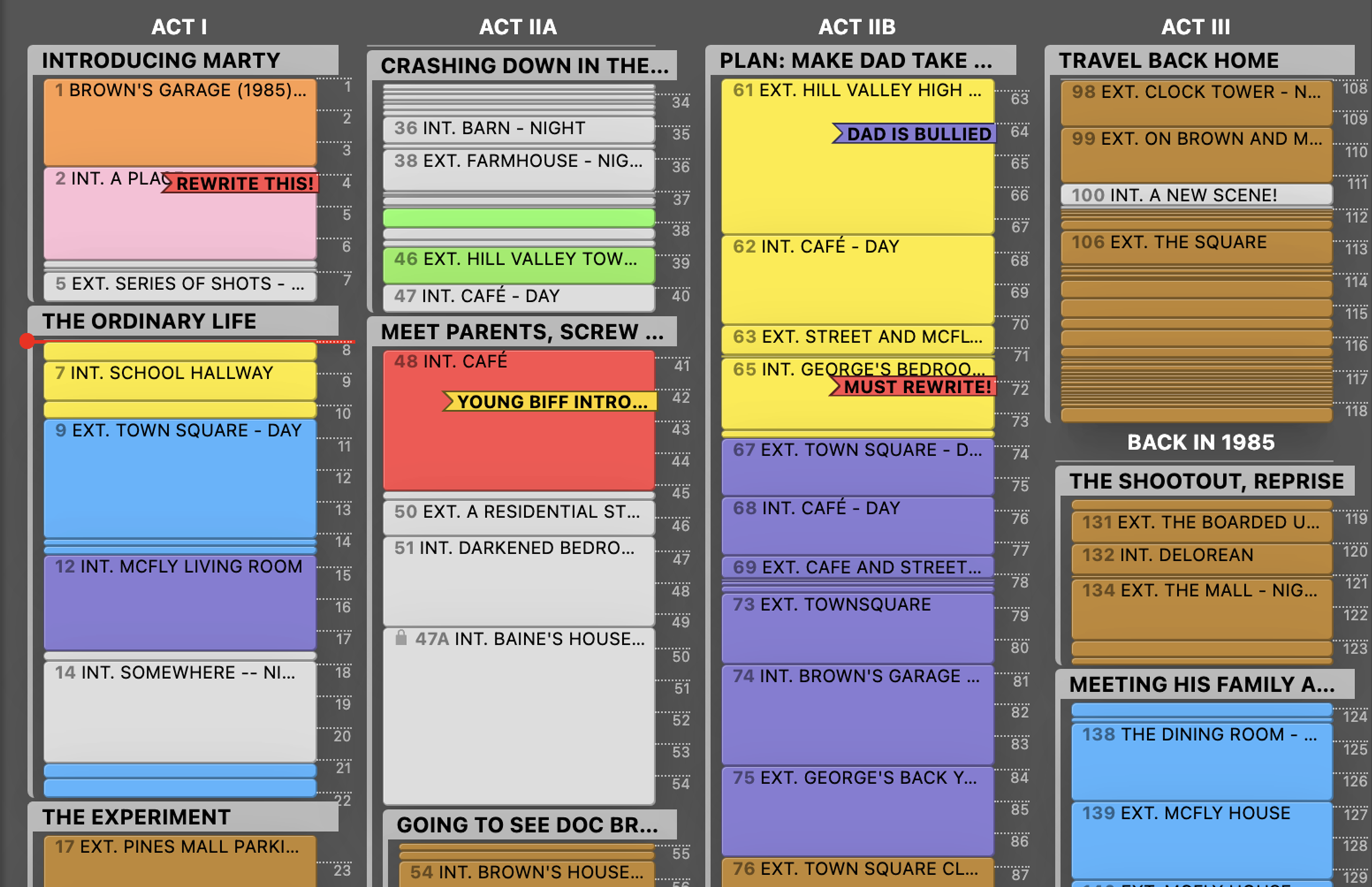This screenshot has height=887, width=1372.
Task: Select the green scene 46 Hill Valley card
Action: click(518, 265)
